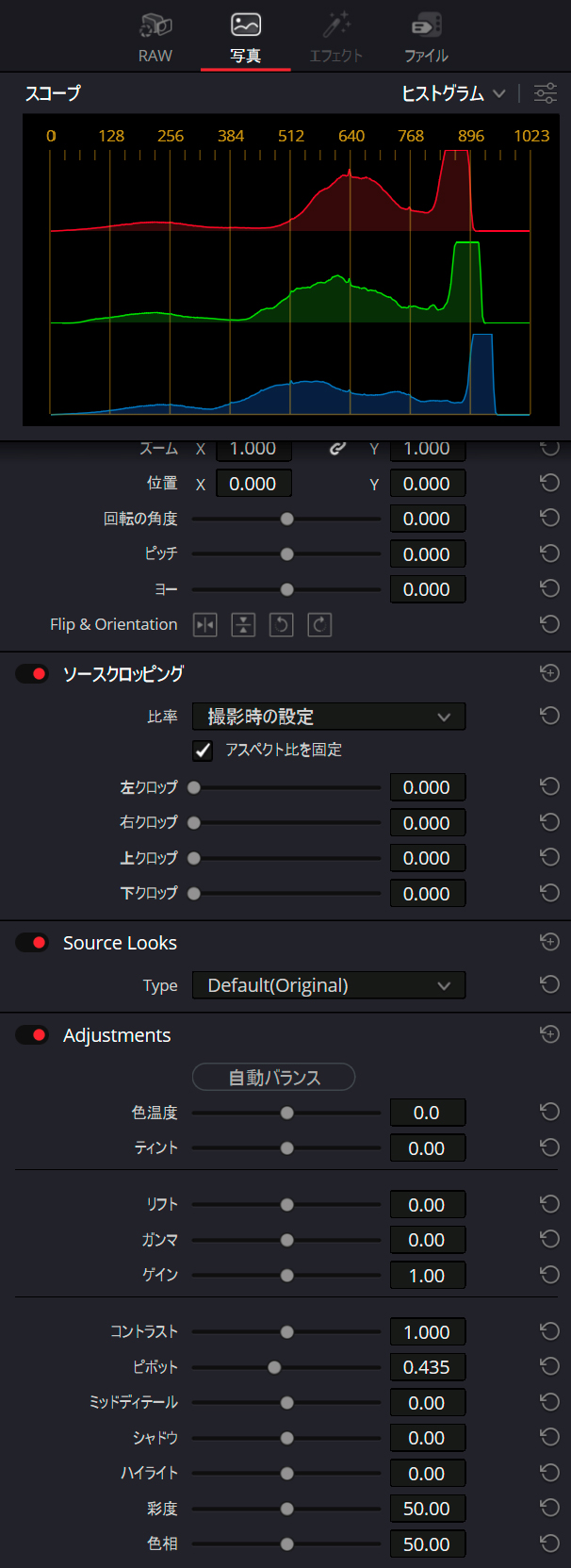Switch to the ファイル tab
Image resolution: width=571 pixels, height=1568 pixels.
click(x=426, y=38)
